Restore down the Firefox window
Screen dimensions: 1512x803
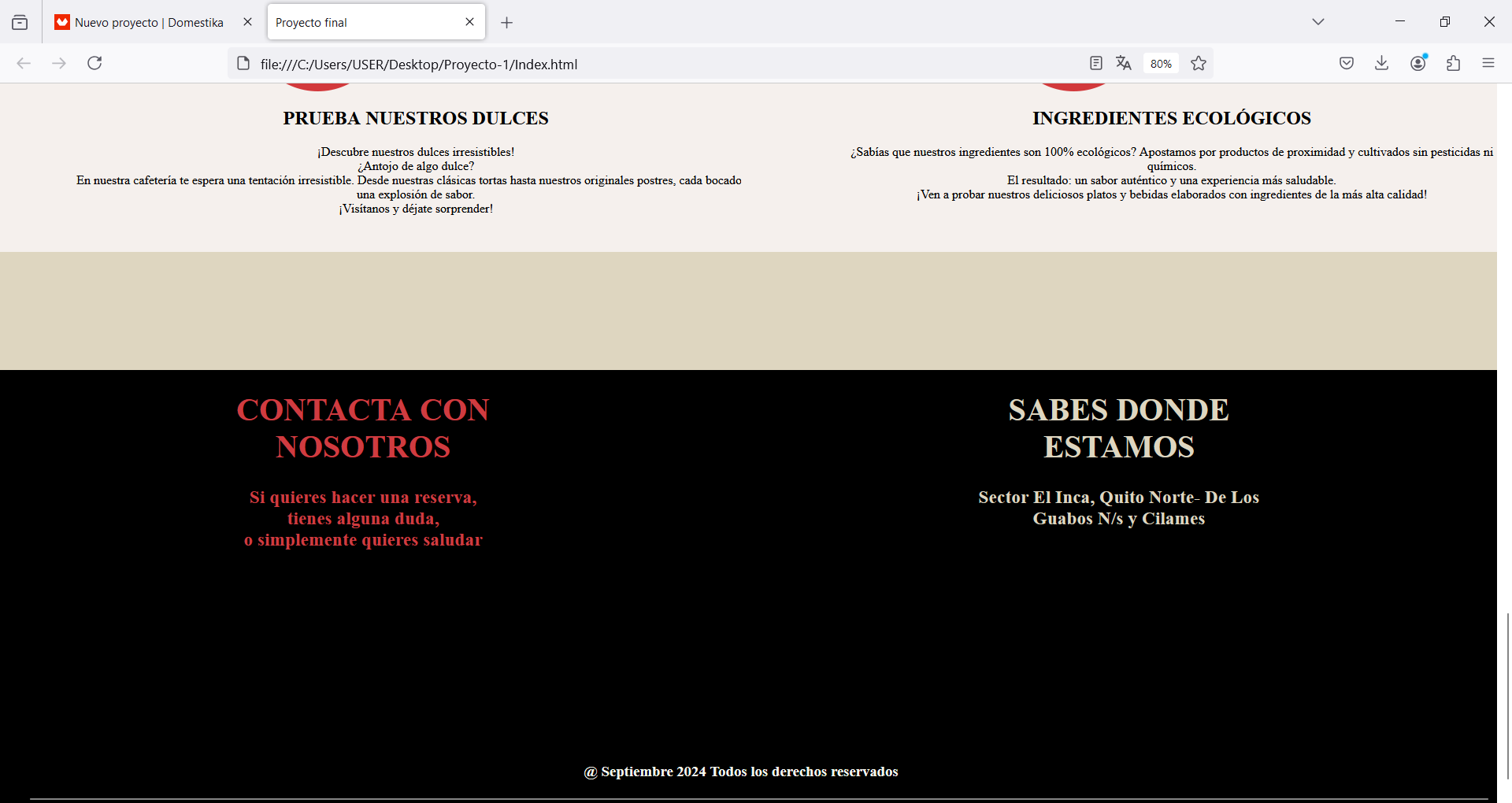(1445, 21)
